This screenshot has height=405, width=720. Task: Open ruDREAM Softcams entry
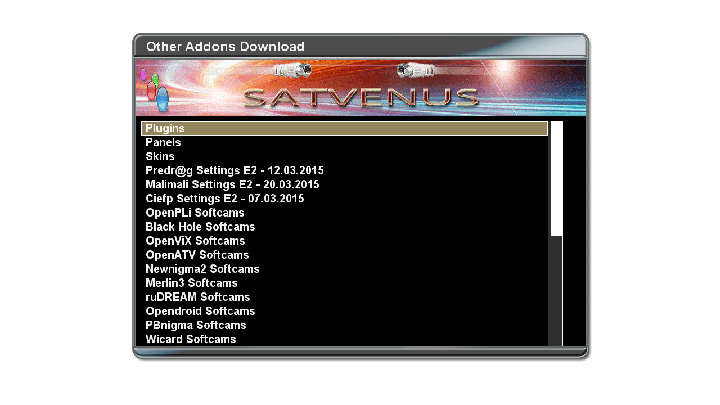click(x=344, y=297)
